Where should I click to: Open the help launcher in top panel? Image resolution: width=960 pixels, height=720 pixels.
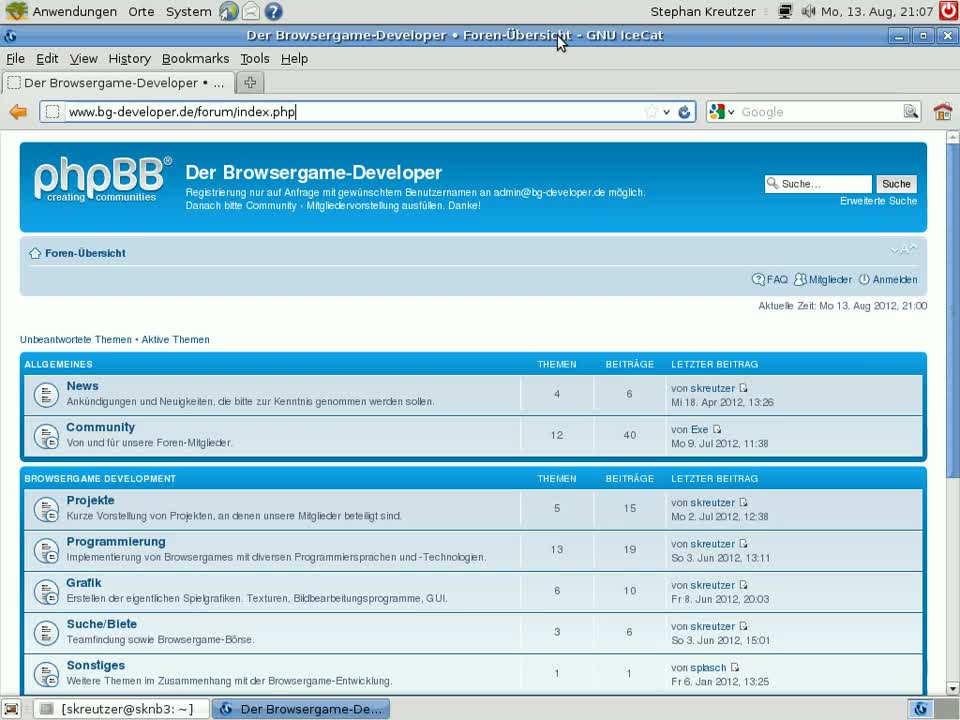[x=273, y=11]
